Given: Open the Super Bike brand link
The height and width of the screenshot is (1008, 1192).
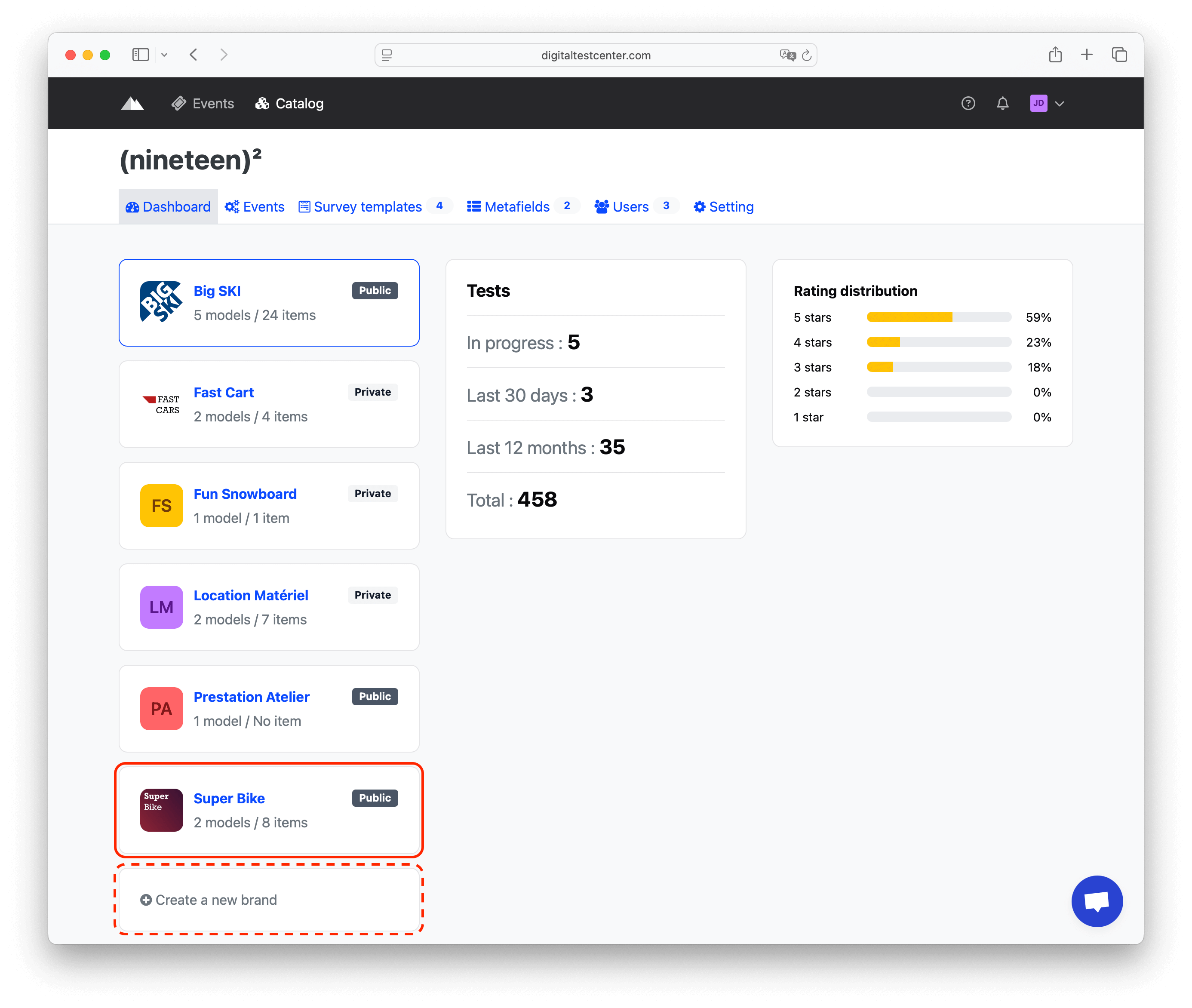Looking at the screenshot, I should click(x=229, y=798).
